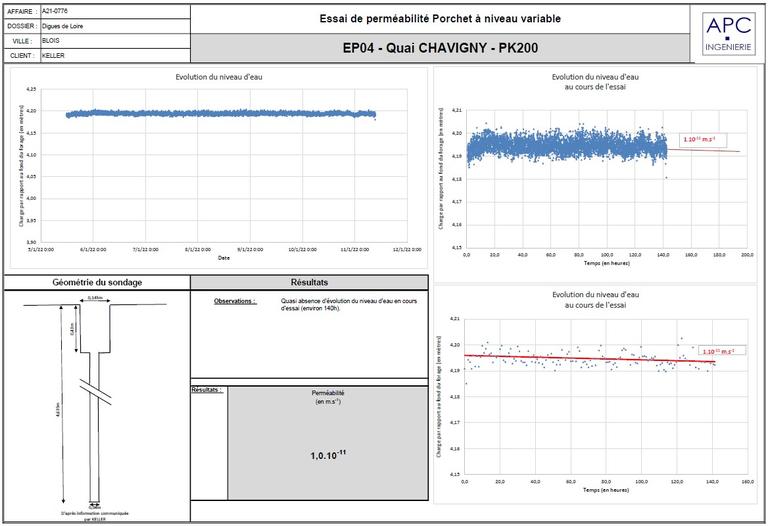Click the client value KELLER
Screen dimensions: 768x526
53,55
